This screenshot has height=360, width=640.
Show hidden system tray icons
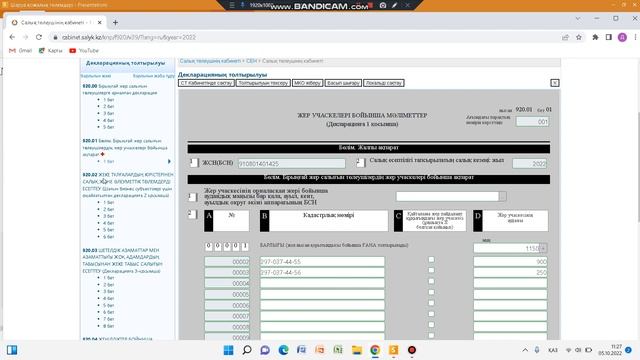coord(525,350)
